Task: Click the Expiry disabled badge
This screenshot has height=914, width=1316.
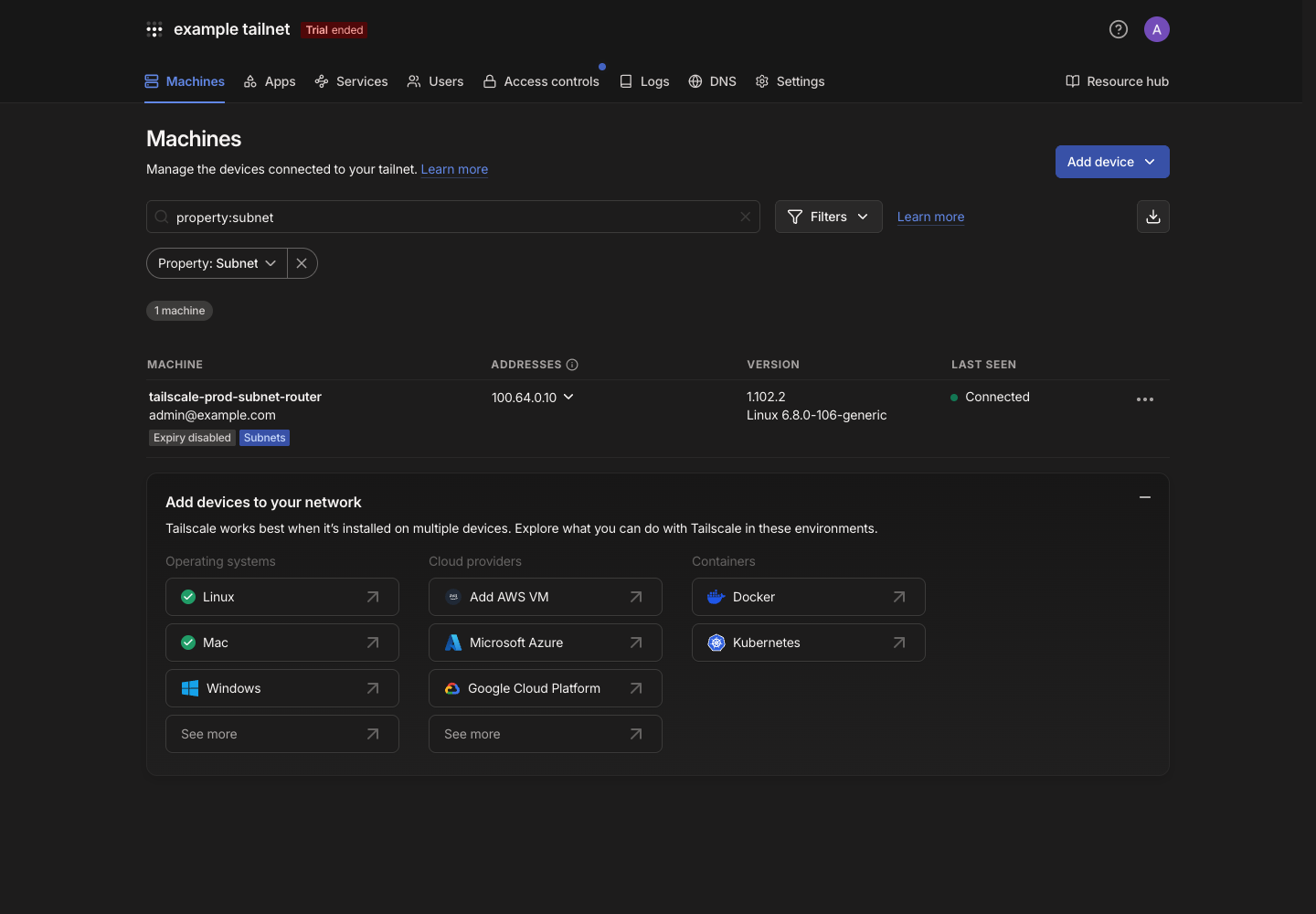Action: point(192,438)
